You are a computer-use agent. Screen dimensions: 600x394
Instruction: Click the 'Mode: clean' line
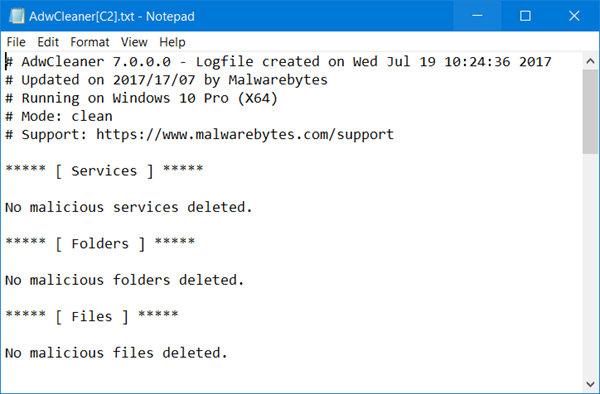tap(59, 116)
